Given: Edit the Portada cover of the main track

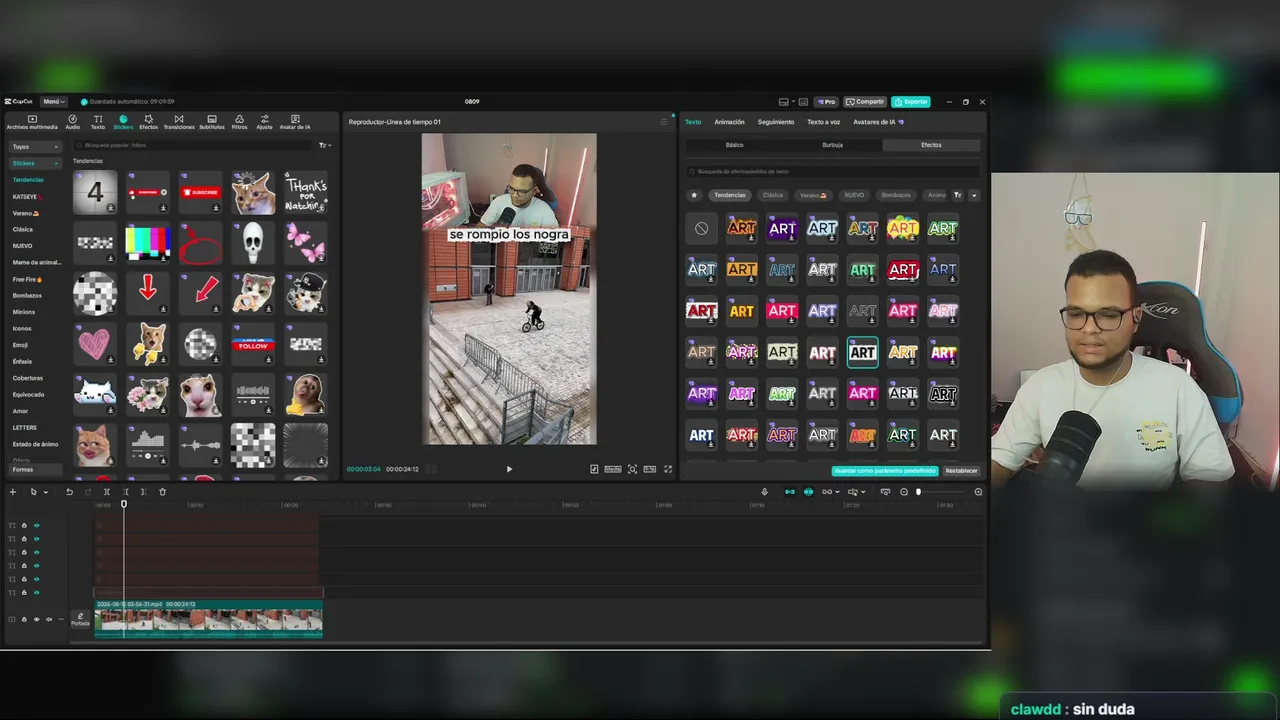Looking at the screenshot, I should (80, 619).
